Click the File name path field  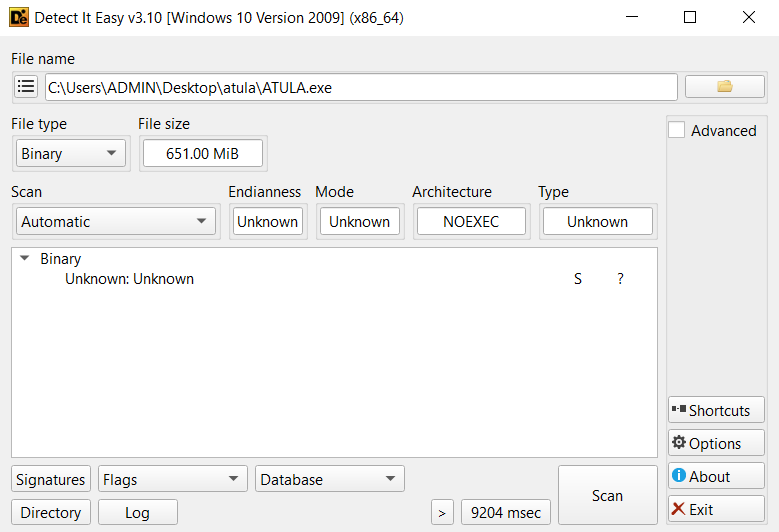tap(360, 87)
